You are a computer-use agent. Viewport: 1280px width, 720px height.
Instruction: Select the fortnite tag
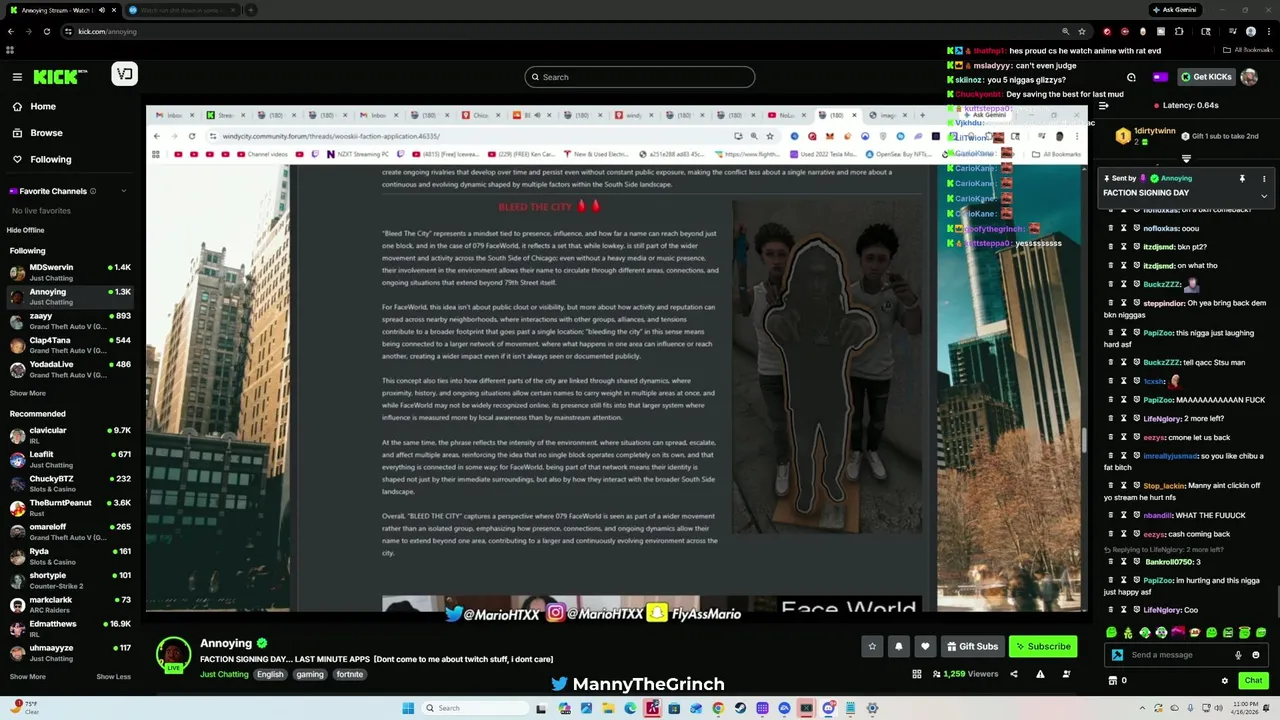pyautogui.click(x=349, y=674)
